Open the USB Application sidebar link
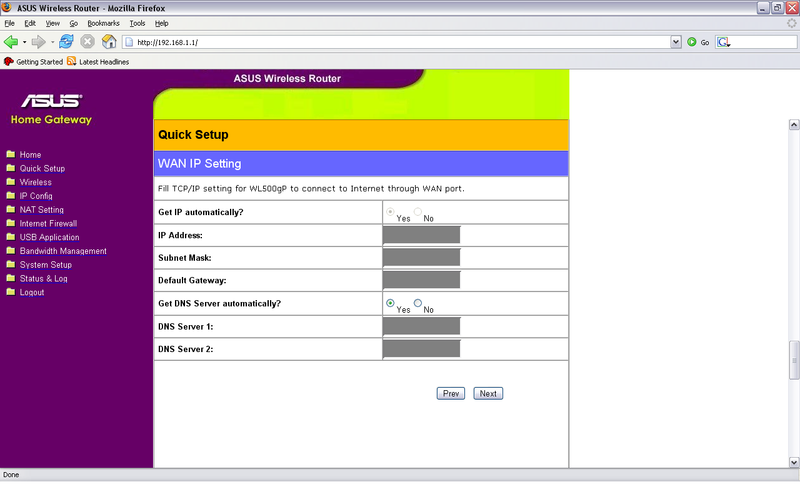 pyautogui.click(x=49, y=237)
